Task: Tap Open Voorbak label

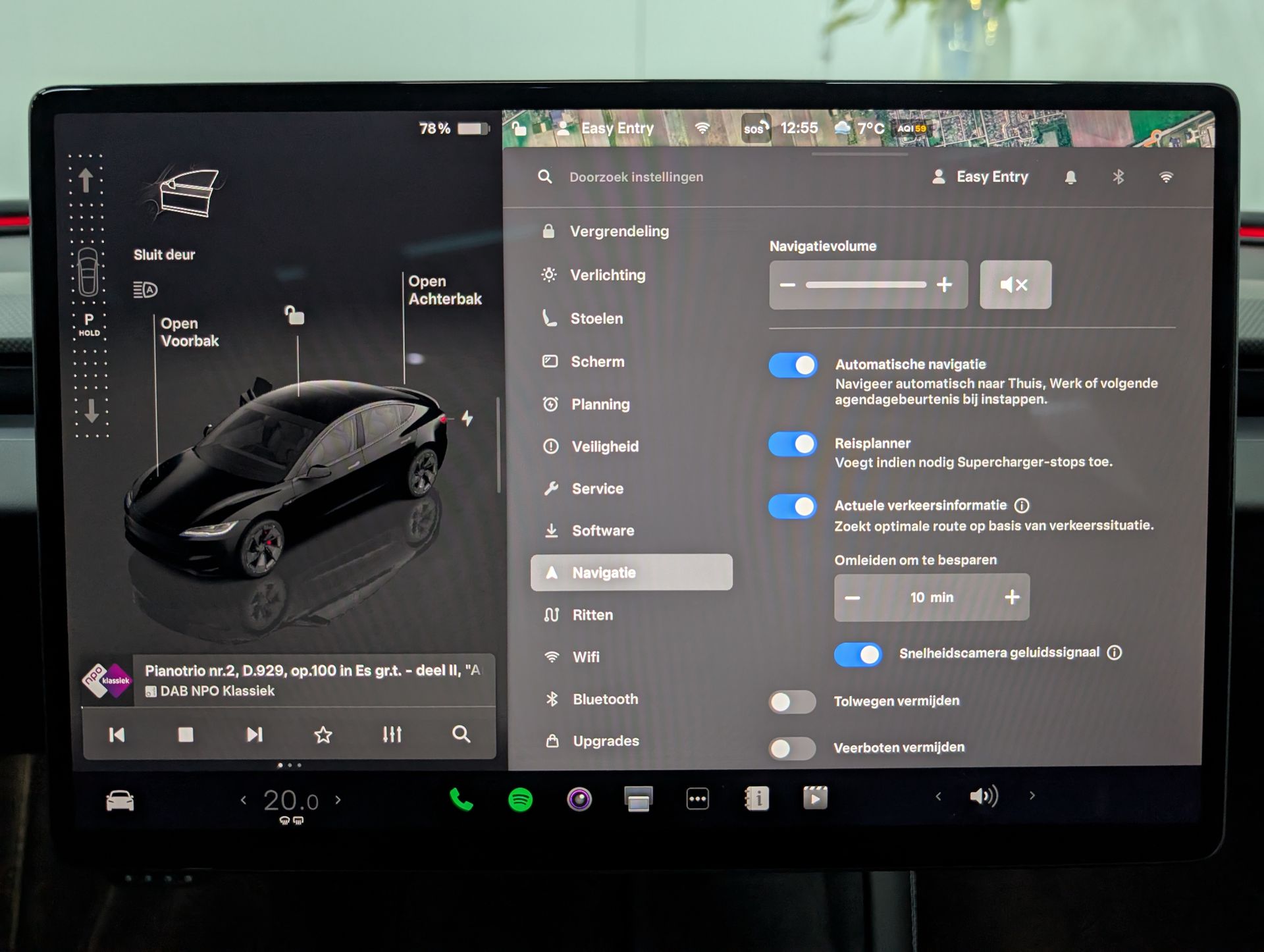Action: (x=190, y=332)
